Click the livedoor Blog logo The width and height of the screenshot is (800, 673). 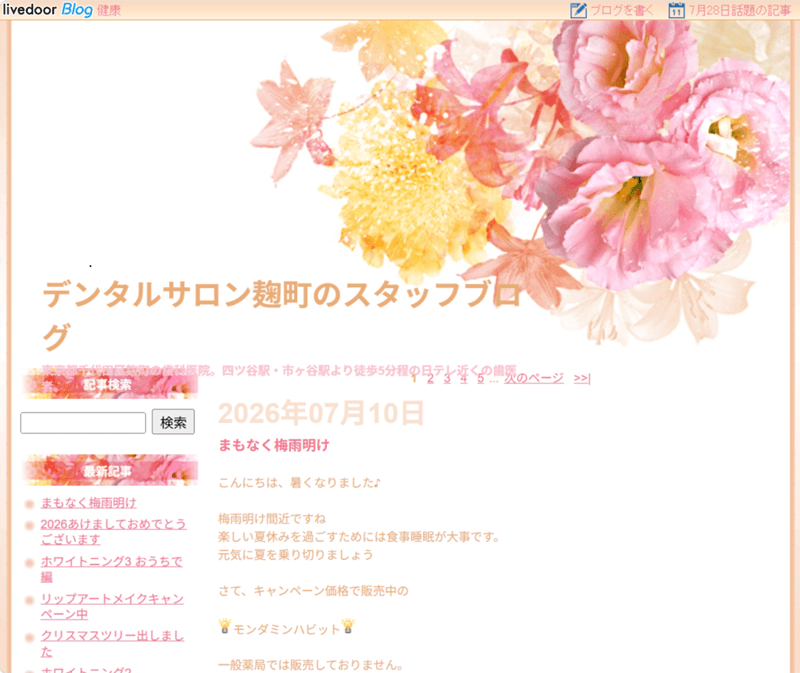coord(47,10)
